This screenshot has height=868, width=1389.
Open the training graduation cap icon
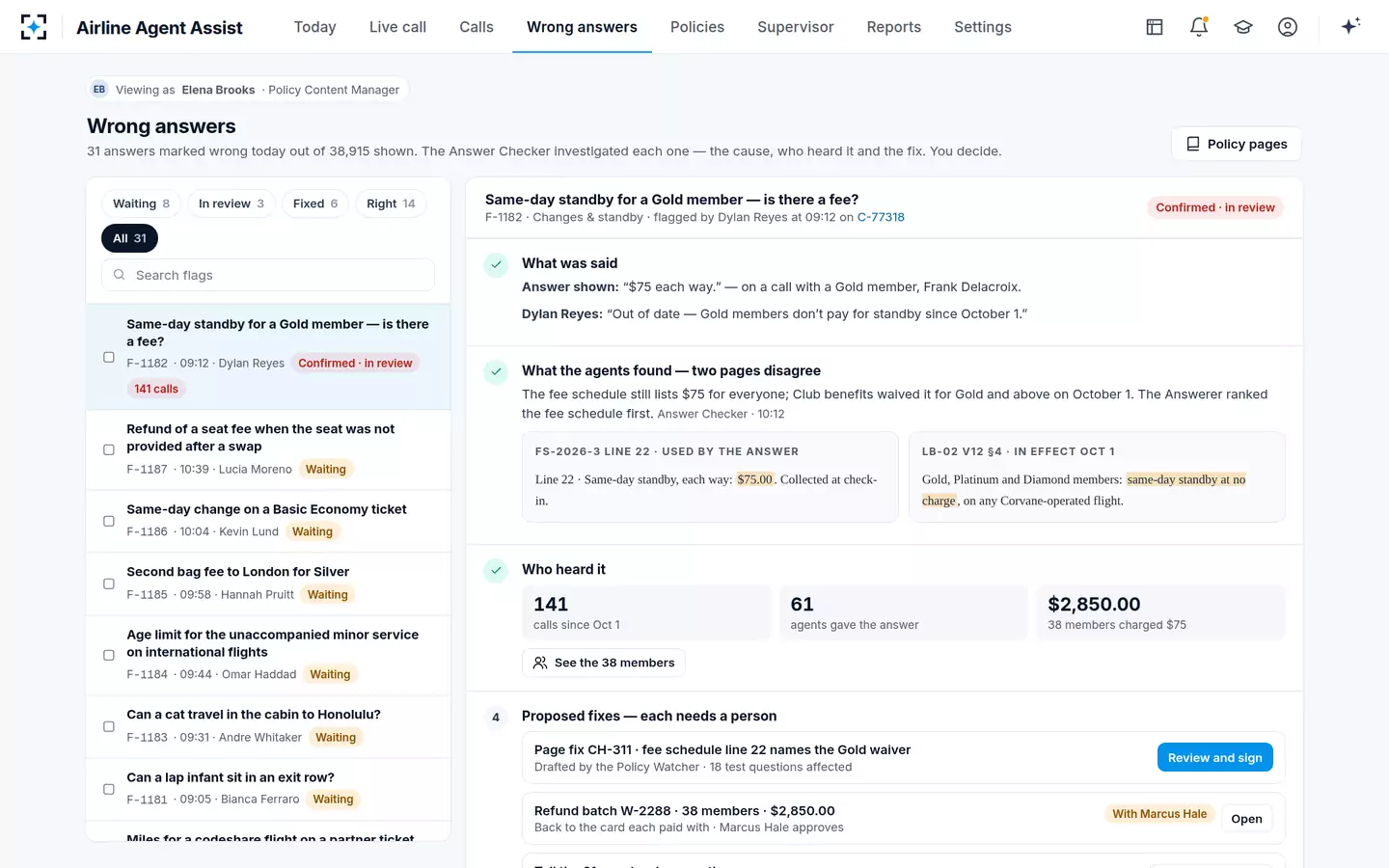coord(1243,27)
